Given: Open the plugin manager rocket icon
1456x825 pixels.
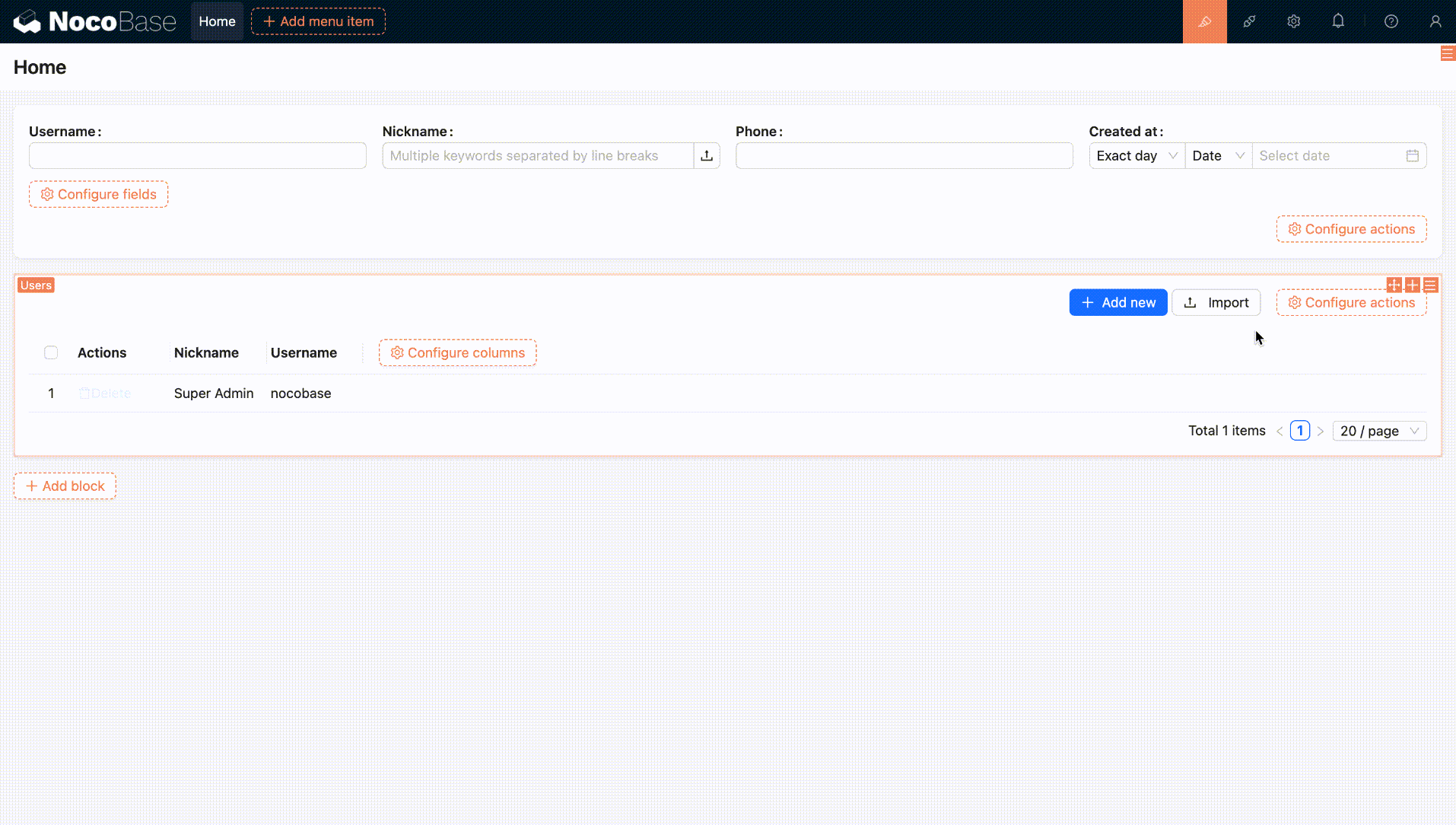Looking at the screenshot, I should click(1249, 21).
